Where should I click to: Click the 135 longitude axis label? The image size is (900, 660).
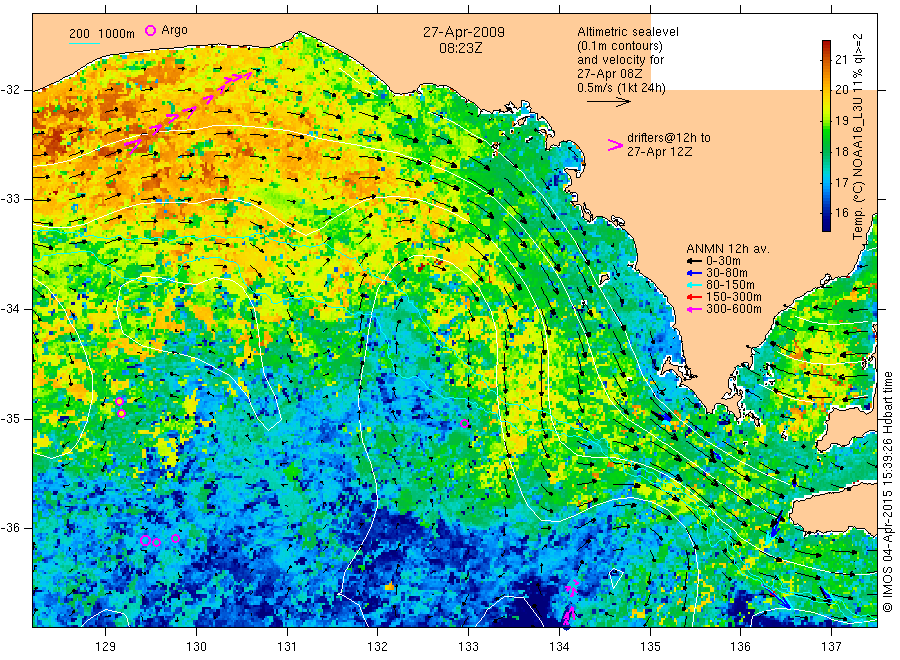point(650,647)
